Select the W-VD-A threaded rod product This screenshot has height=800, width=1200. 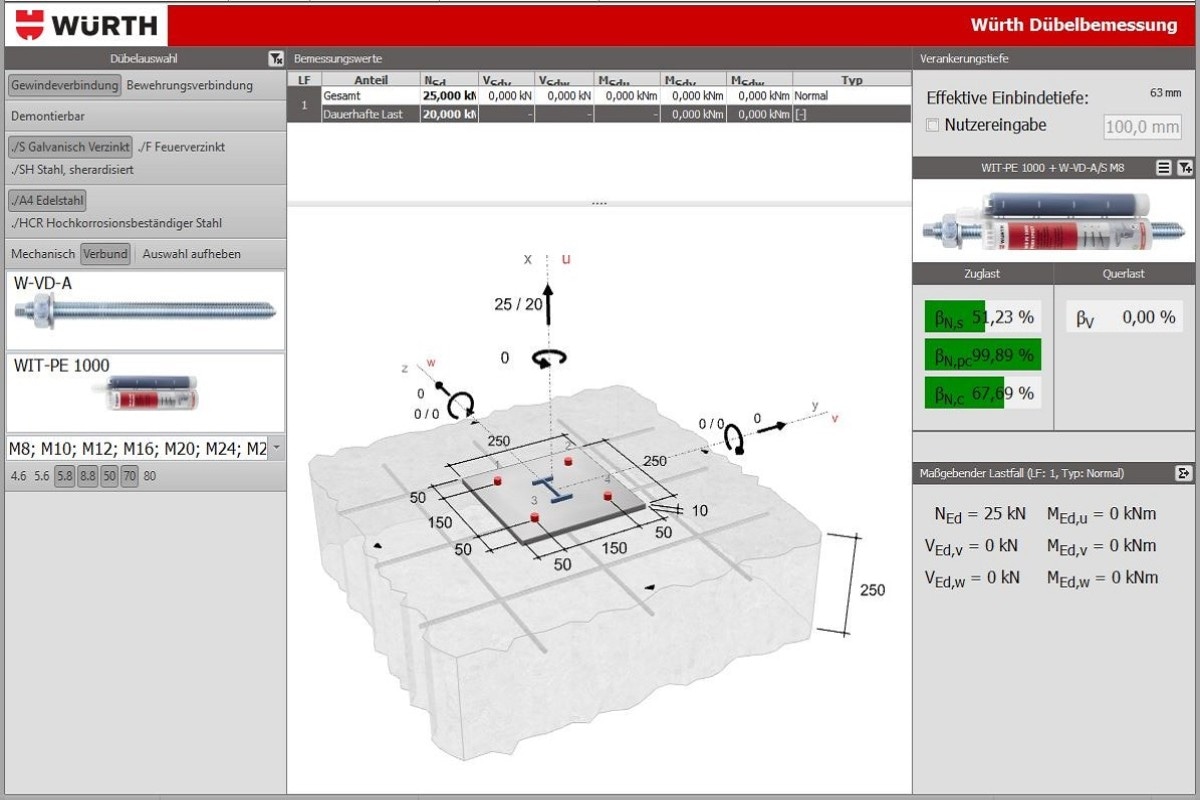tap(145, 310)
